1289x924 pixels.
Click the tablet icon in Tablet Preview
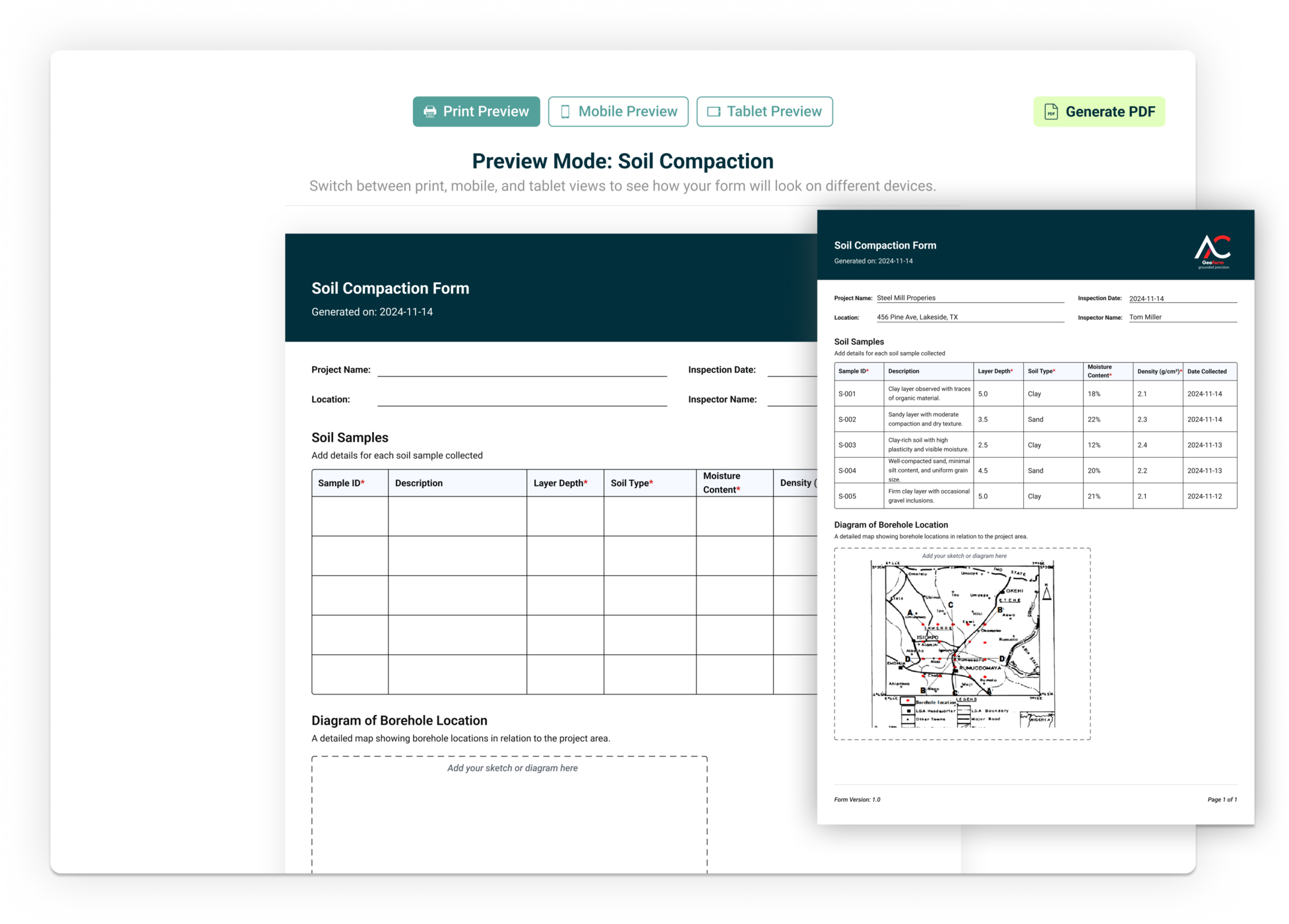pyautogui.click(x=713, y=111)
